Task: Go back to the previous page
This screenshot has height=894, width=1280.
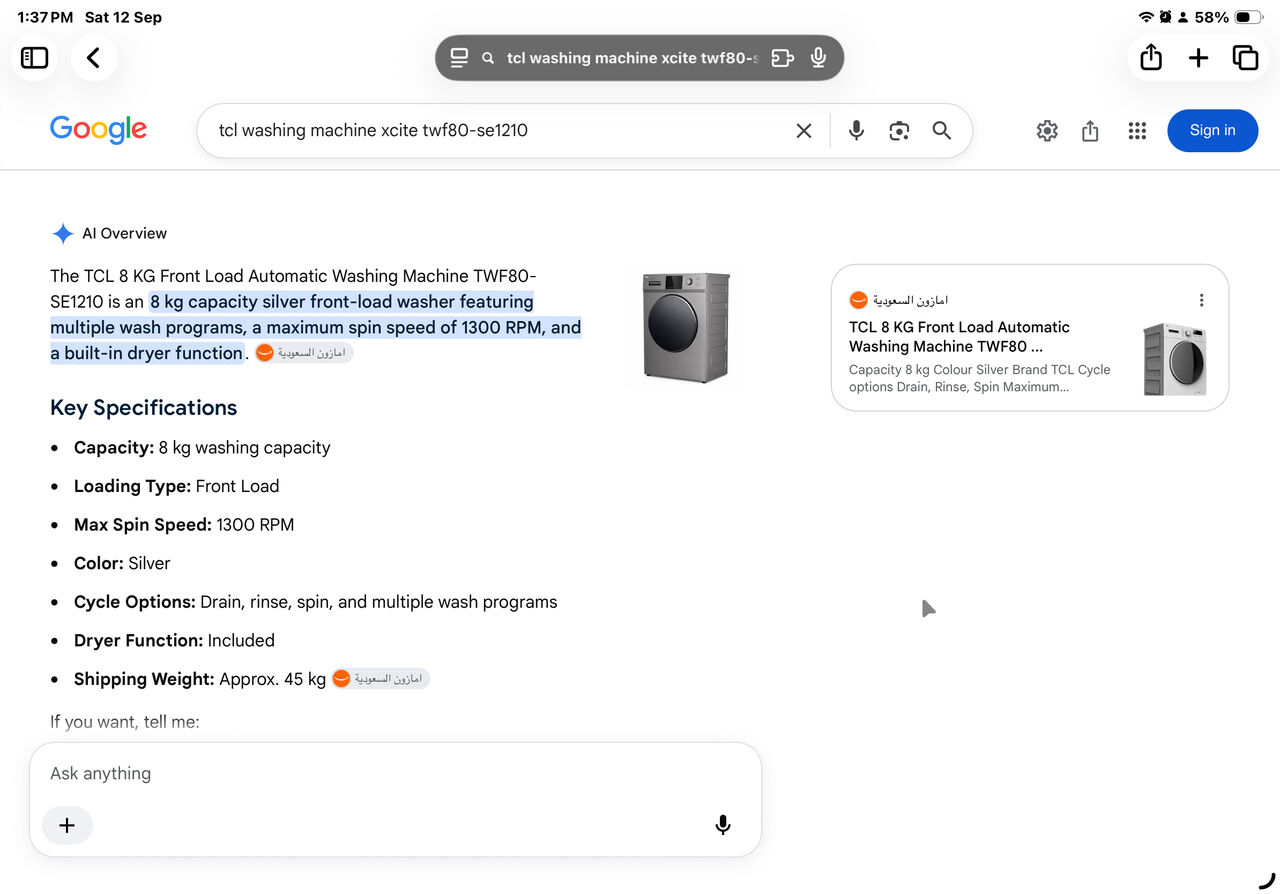Action: point(94,58)
